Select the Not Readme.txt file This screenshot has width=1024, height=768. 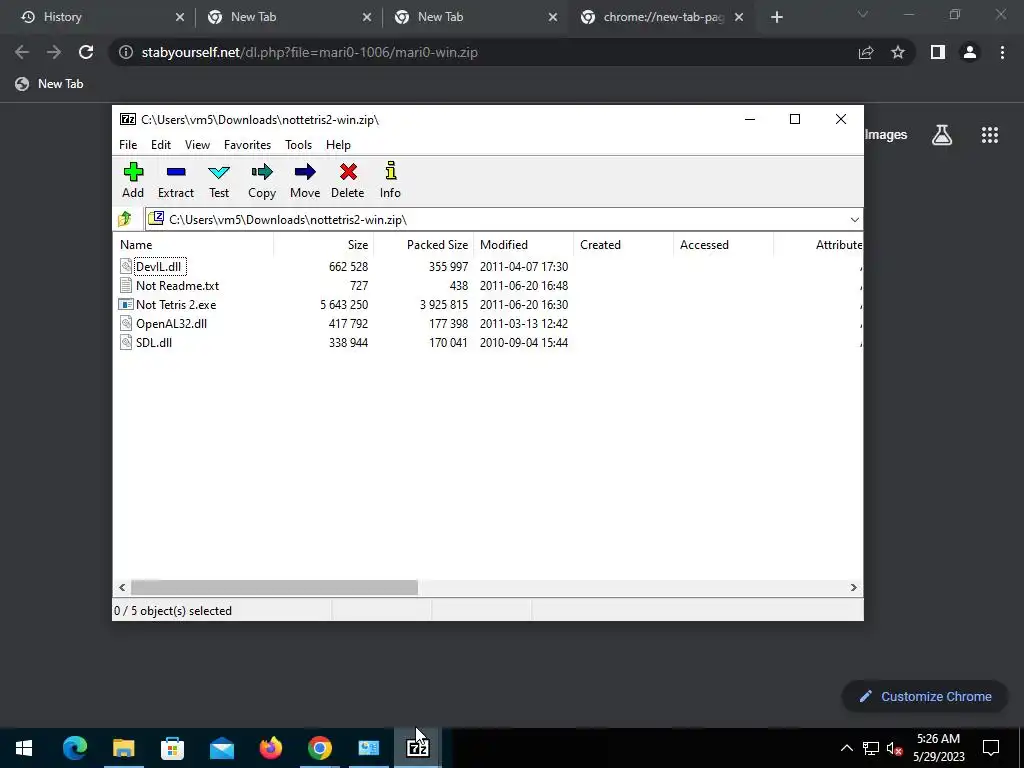pyautogui.click(x=177, y=285)
